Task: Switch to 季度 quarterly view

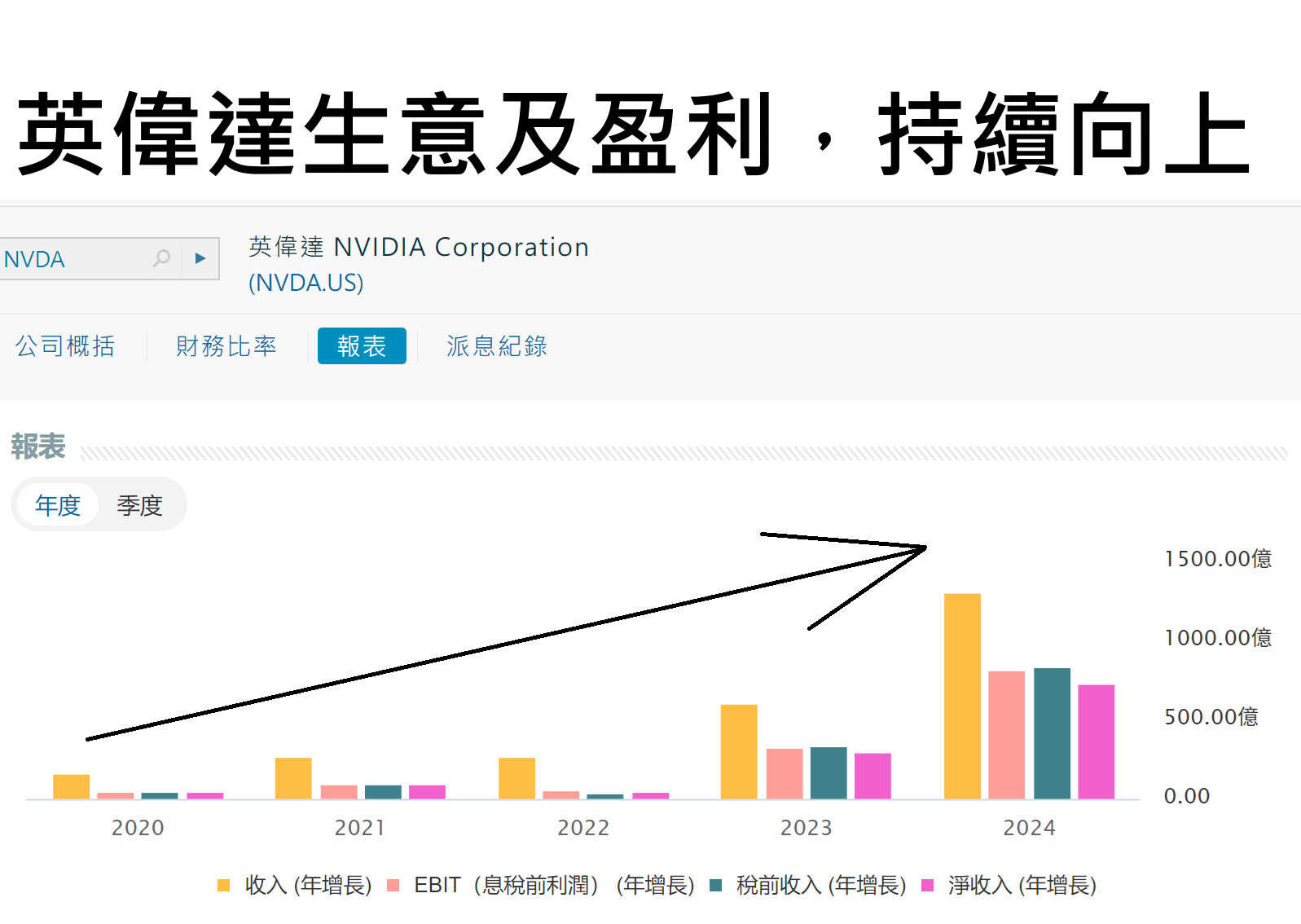Action: pos(139,505)
